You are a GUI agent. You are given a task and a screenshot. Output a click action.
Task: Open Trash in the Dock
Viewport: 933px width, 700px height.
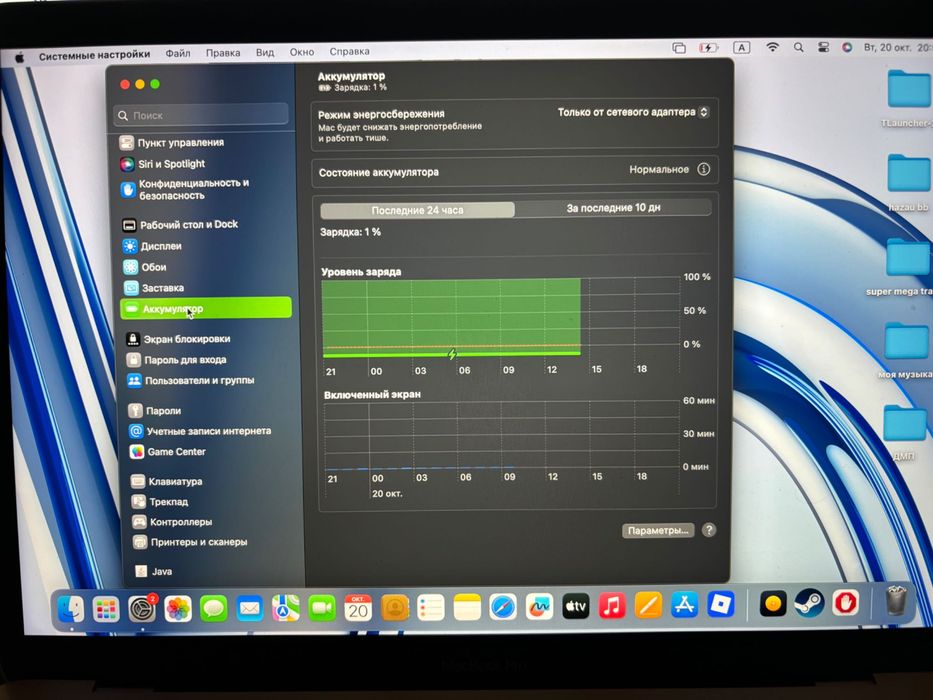click(x=896, y=601)
